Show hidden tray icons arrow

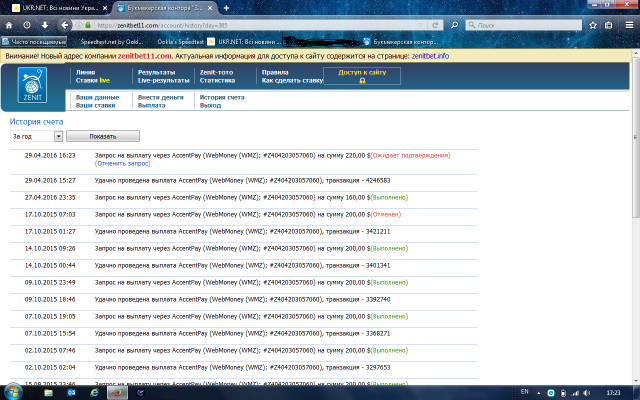click(538, 393)
